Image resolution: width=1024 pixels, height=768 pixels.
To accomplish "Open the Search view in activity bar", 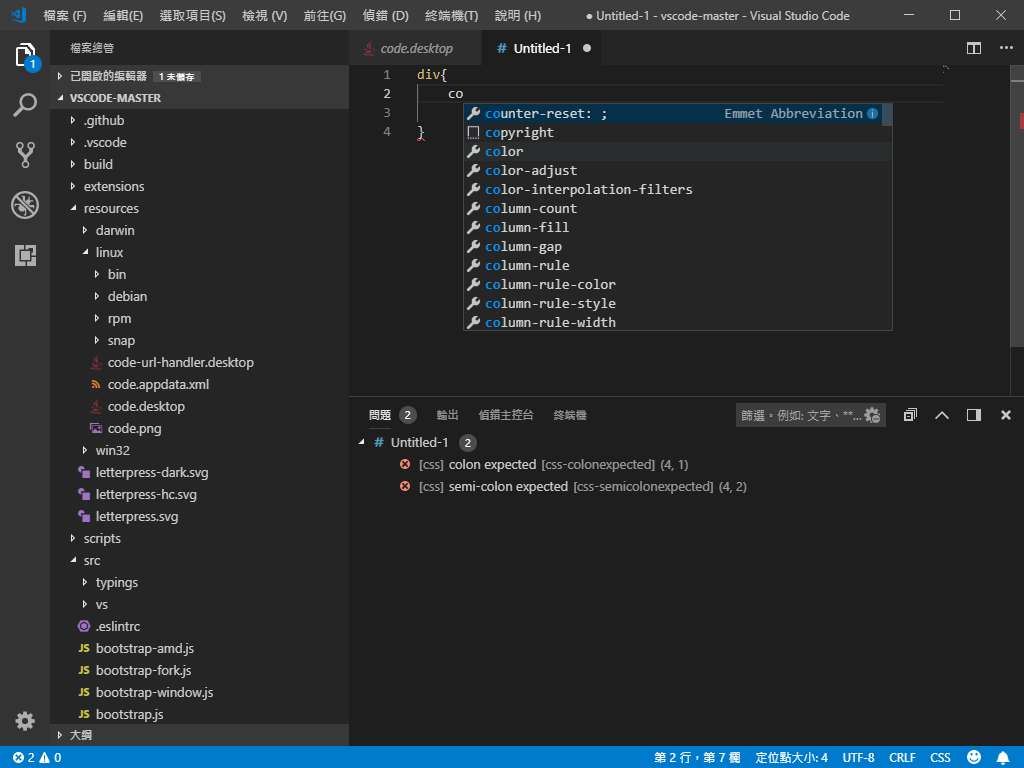I will (x=25, y=105).
